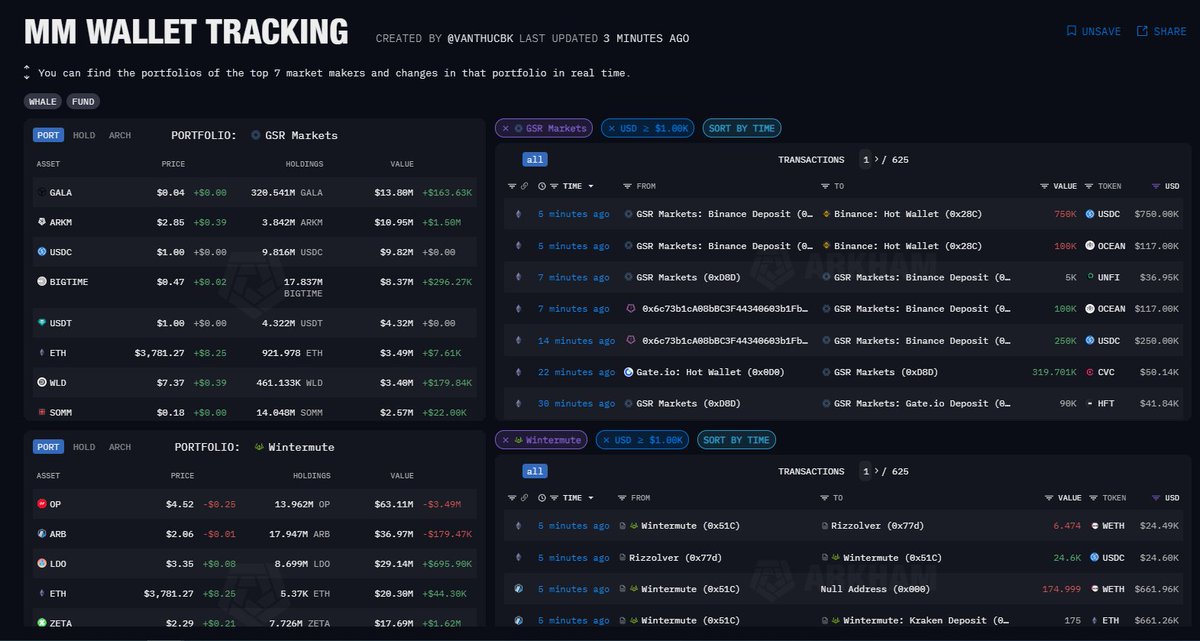1200x641 pixels.
Task: Click the WHALE tag
Action: click(43, 101)
